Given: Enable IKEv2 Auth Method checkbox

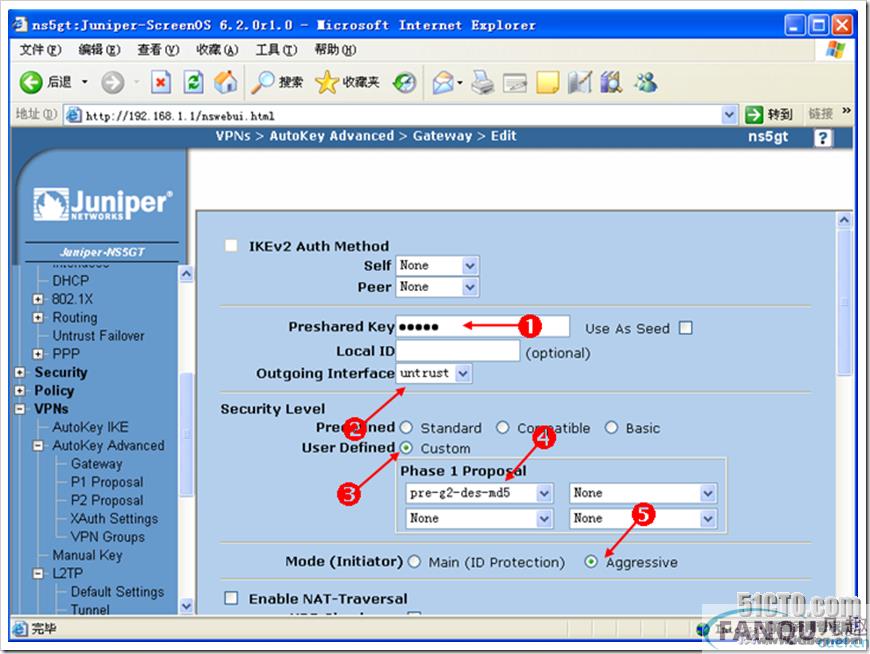Looking at the screenshot, I should pos(231,245).
